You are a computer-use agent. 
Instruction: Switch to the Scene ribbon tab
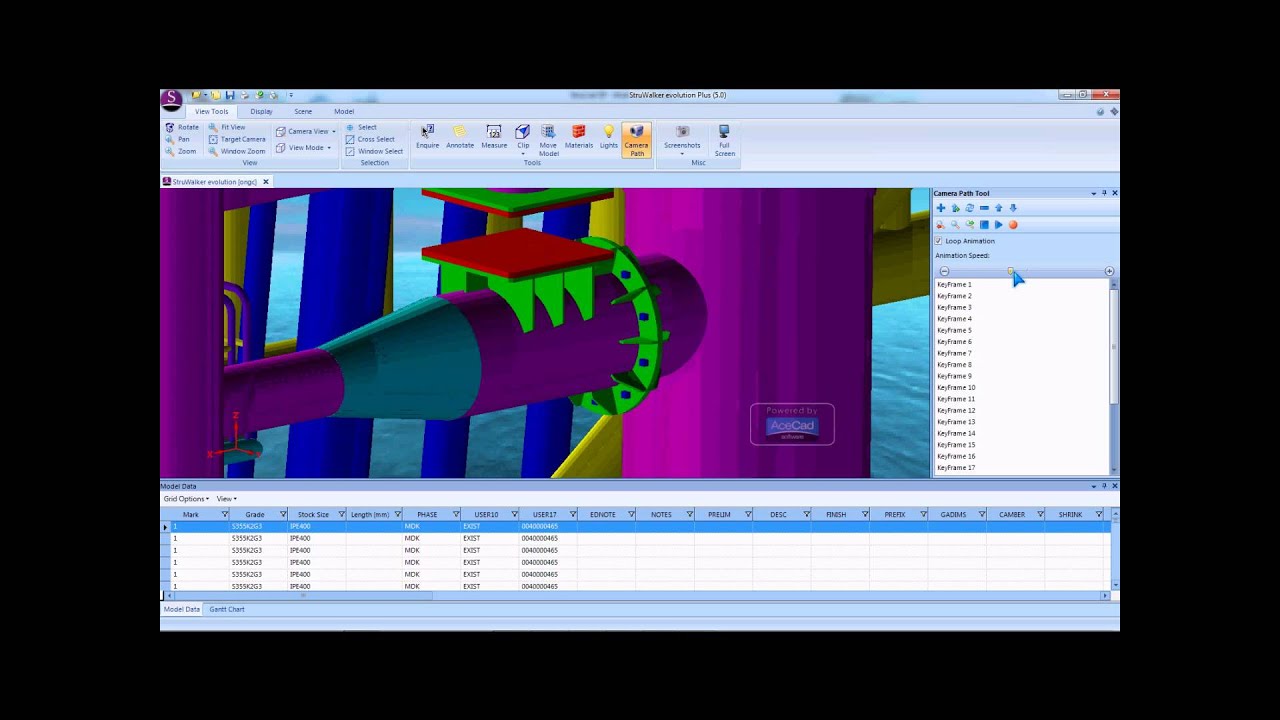(303, 111)
